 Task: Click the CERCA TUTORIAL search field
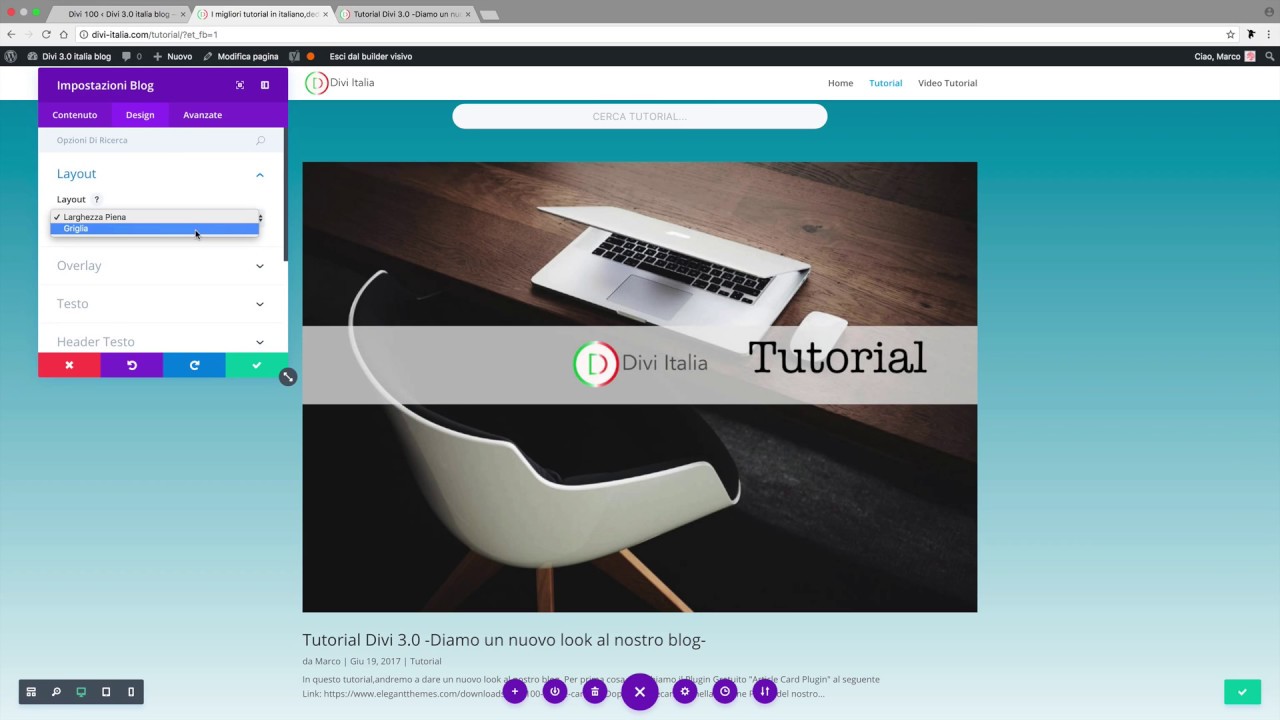[640, 116]
